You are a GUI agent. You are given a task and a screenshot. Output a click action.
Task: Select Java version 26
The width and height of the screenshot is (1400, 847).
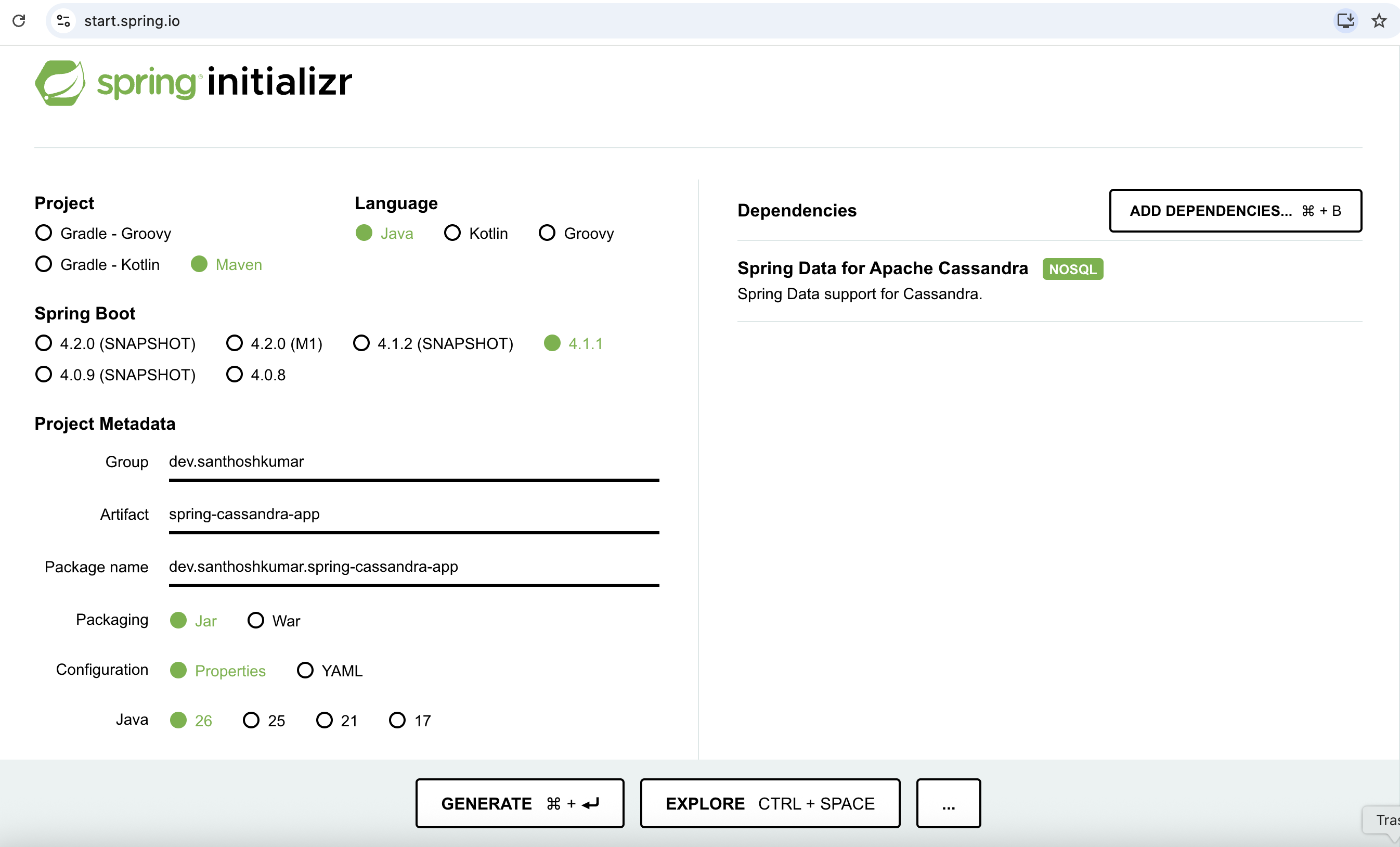point(191,720)
